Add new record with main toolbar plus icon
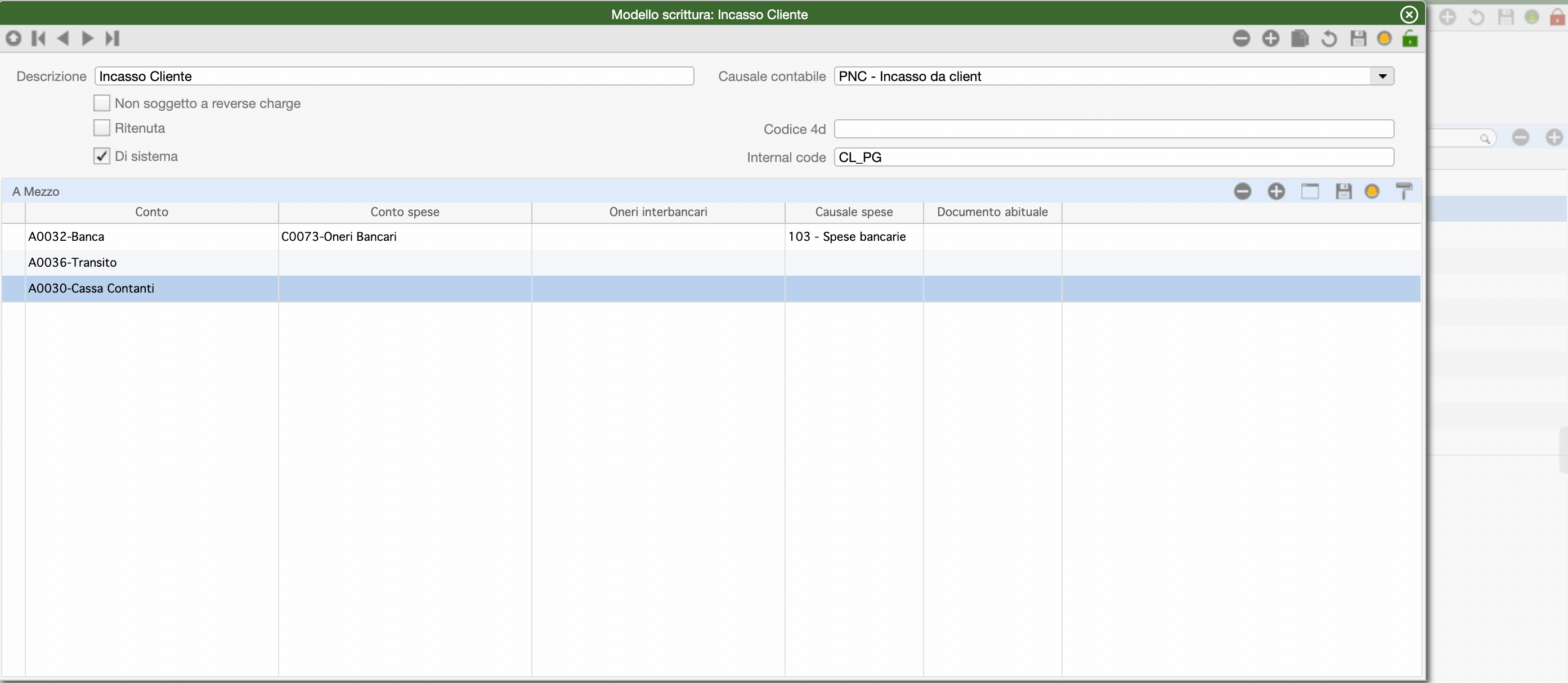This screenshot has width=1568, height=683. pos(1270,38)
